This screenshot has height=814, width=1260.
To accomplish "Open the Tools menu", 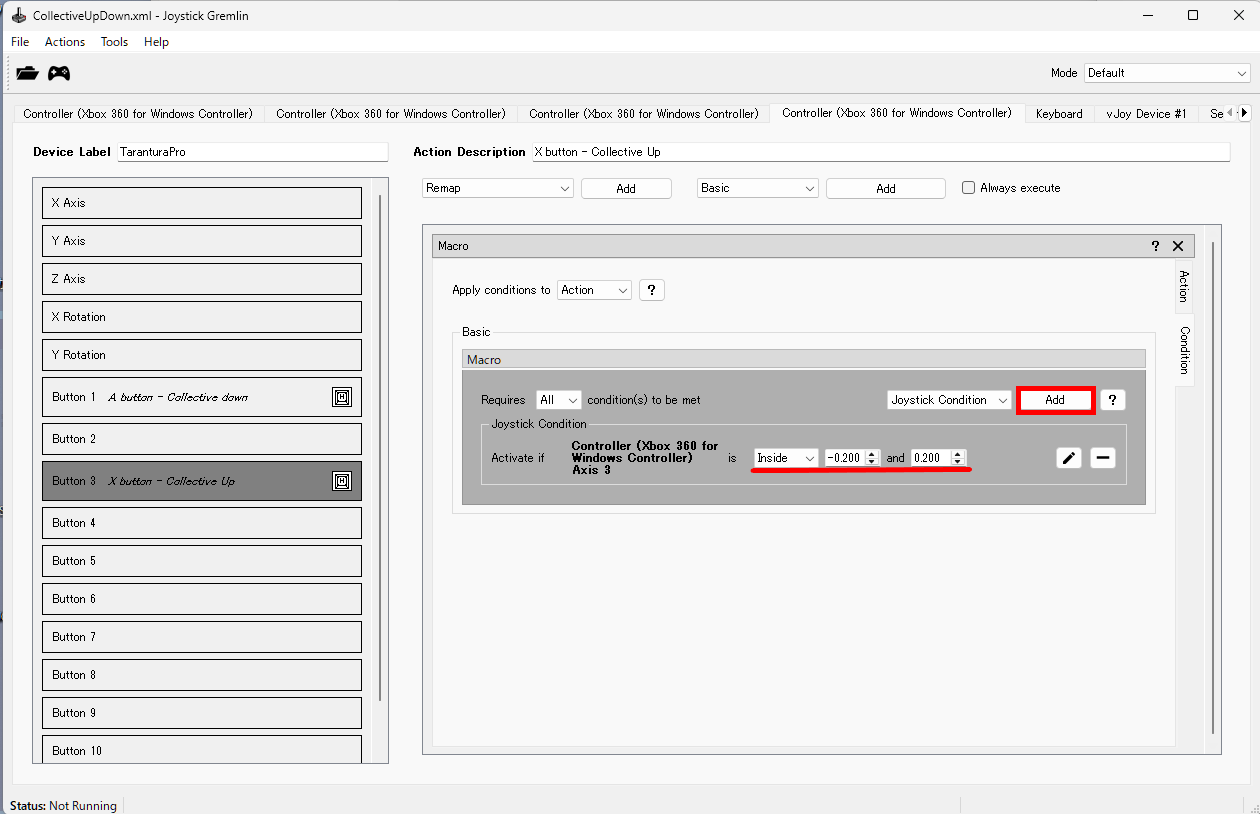I will point(114,42).
